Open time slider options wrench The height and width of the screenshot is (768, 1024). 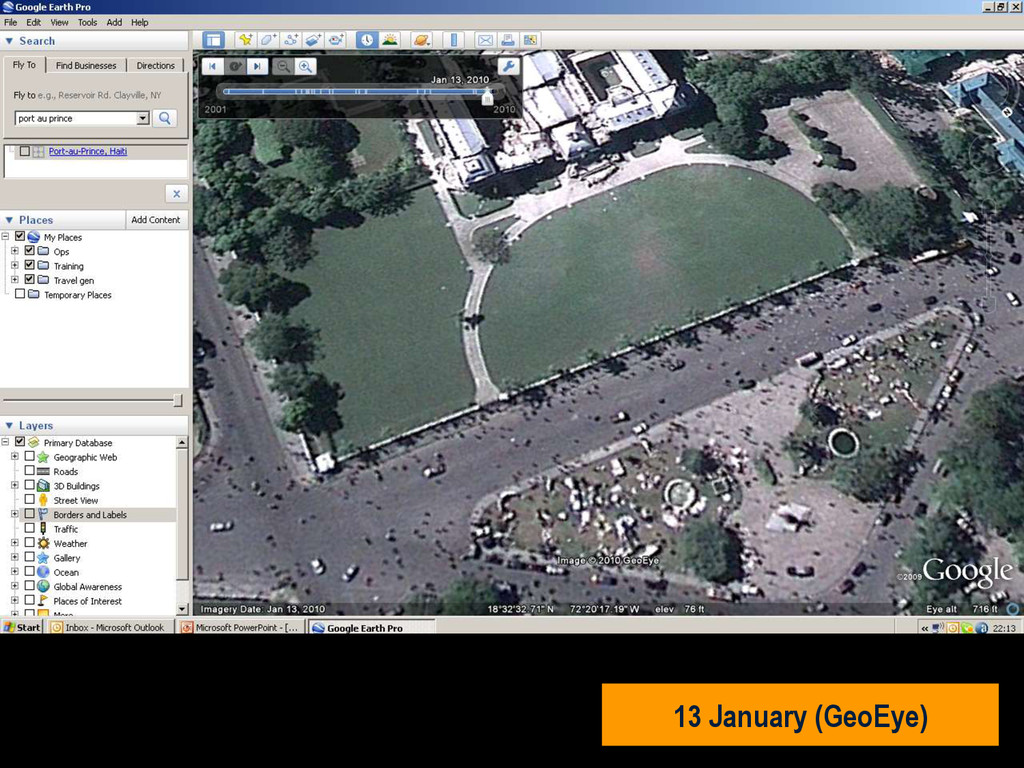[x=508, y=66]
